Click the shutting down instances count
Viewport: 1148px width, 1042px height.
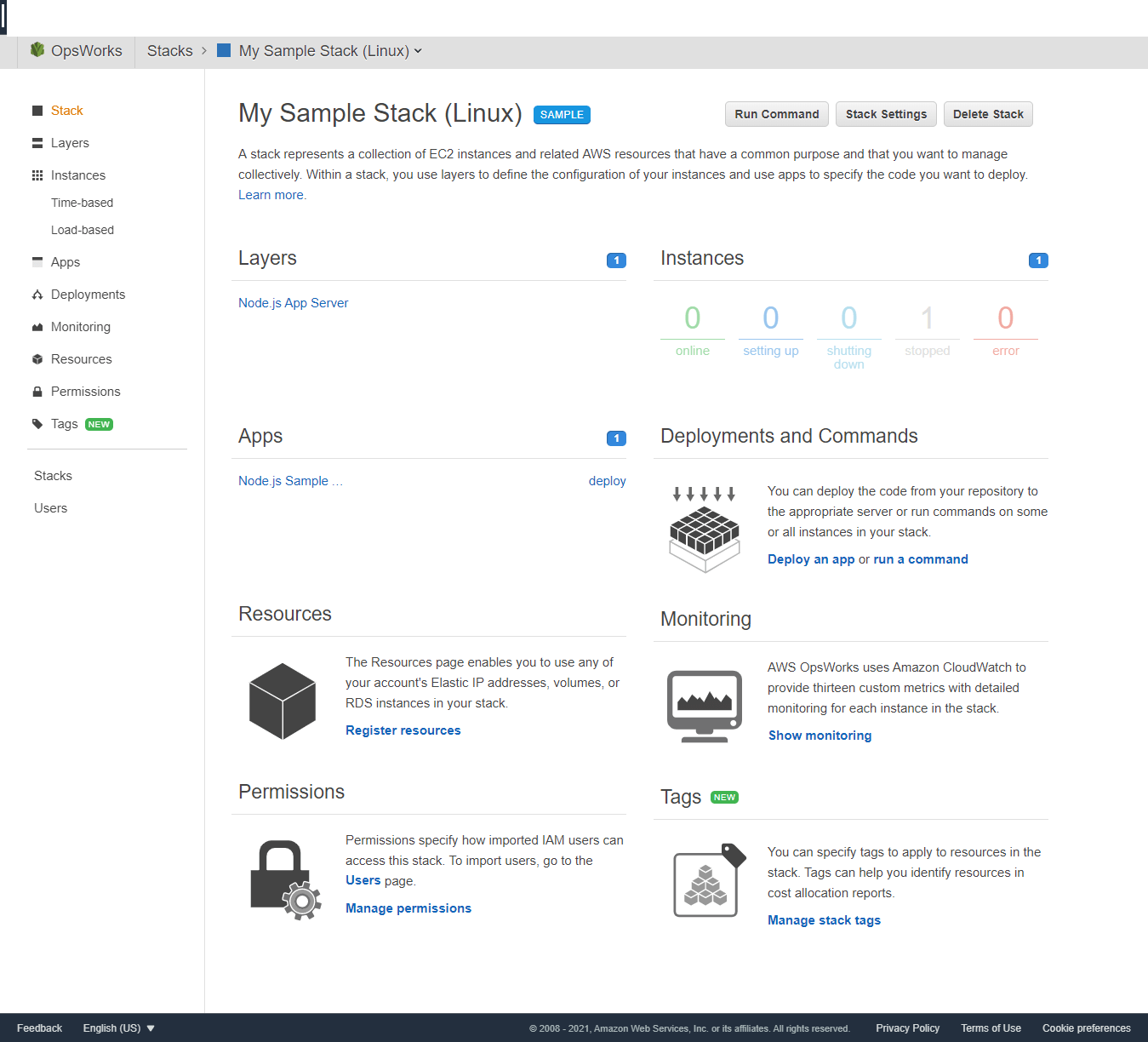pos(849,318)
